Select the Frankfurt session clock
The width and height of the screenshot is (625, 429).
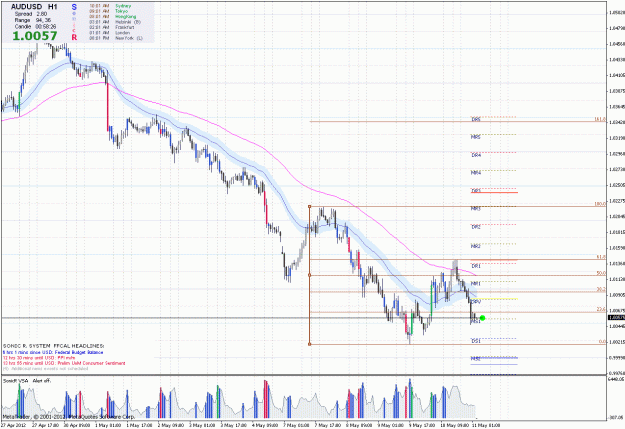point(111,28)
